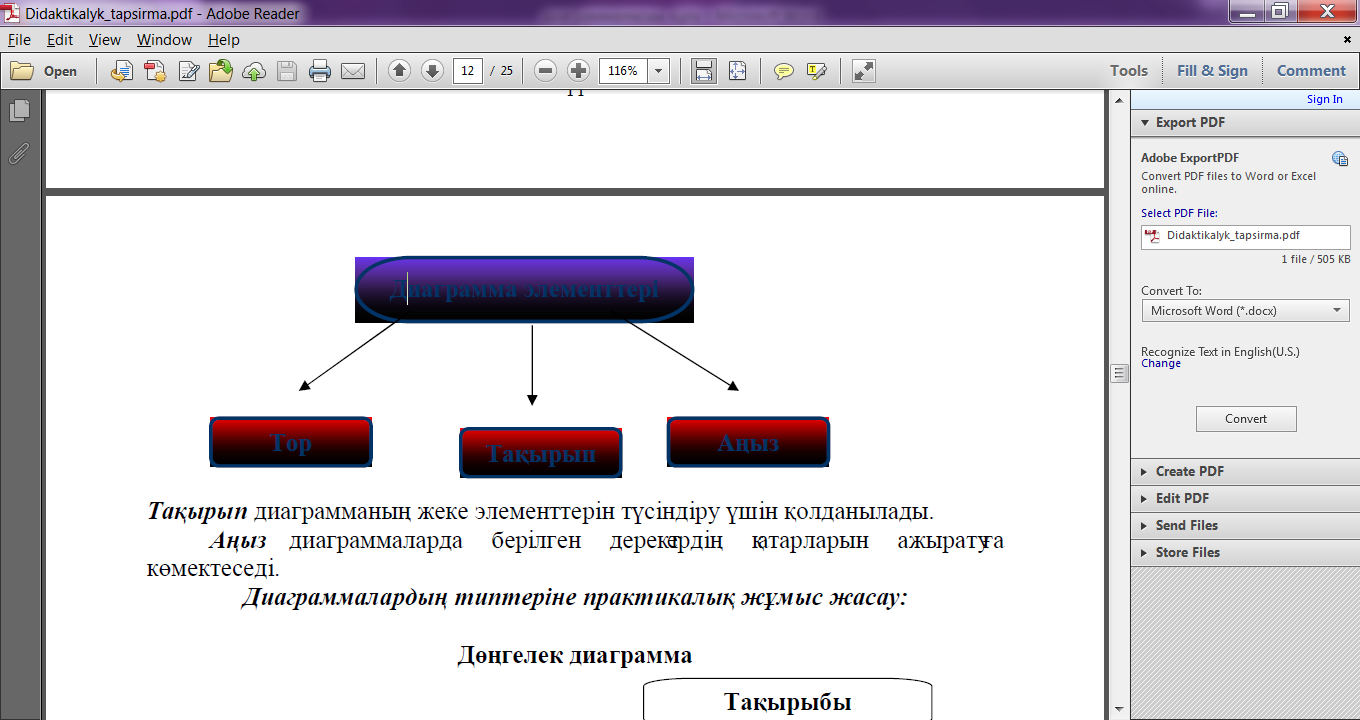Go to next page arrow

432,71
